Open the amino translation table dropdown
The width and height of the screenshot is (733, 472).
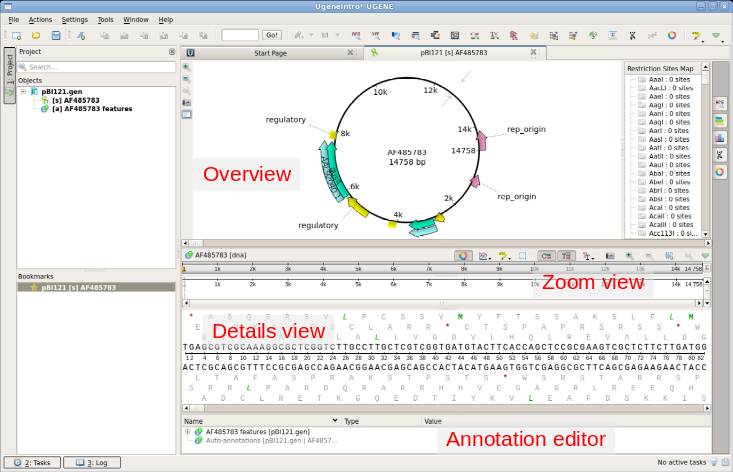click(x=588, y=256)
